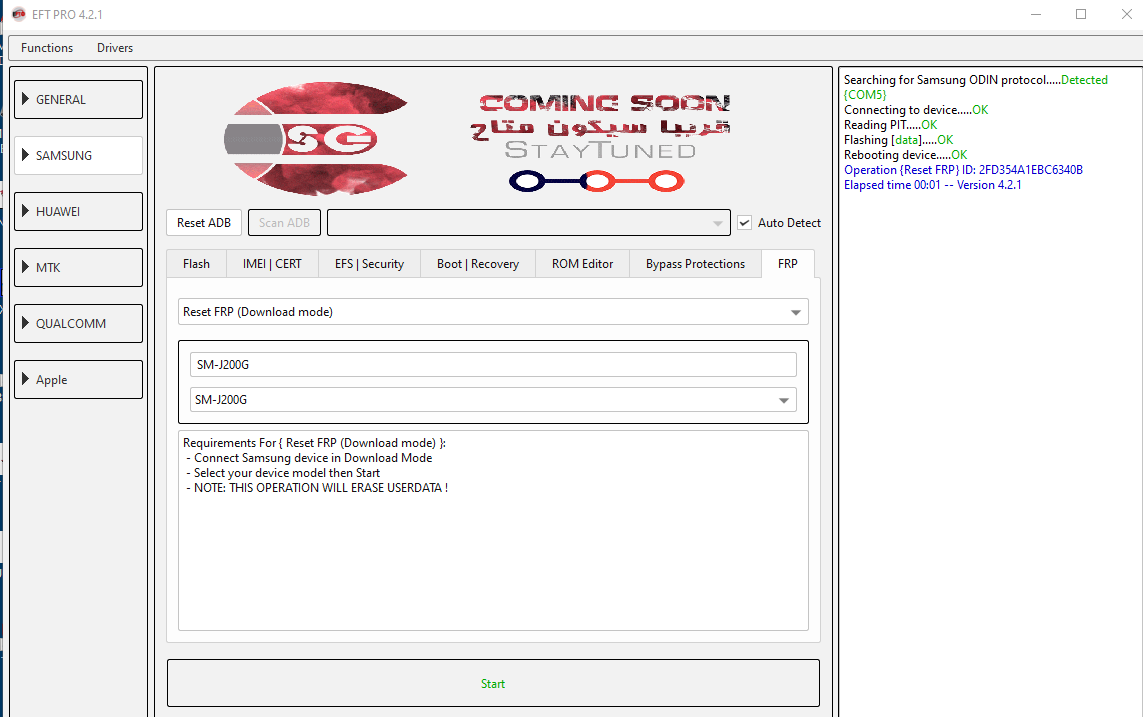The image size is (1143, 717).
Task: Click 'Searching for Samsung ODIN protocol' log line
Action: click(x=975, y=87)
